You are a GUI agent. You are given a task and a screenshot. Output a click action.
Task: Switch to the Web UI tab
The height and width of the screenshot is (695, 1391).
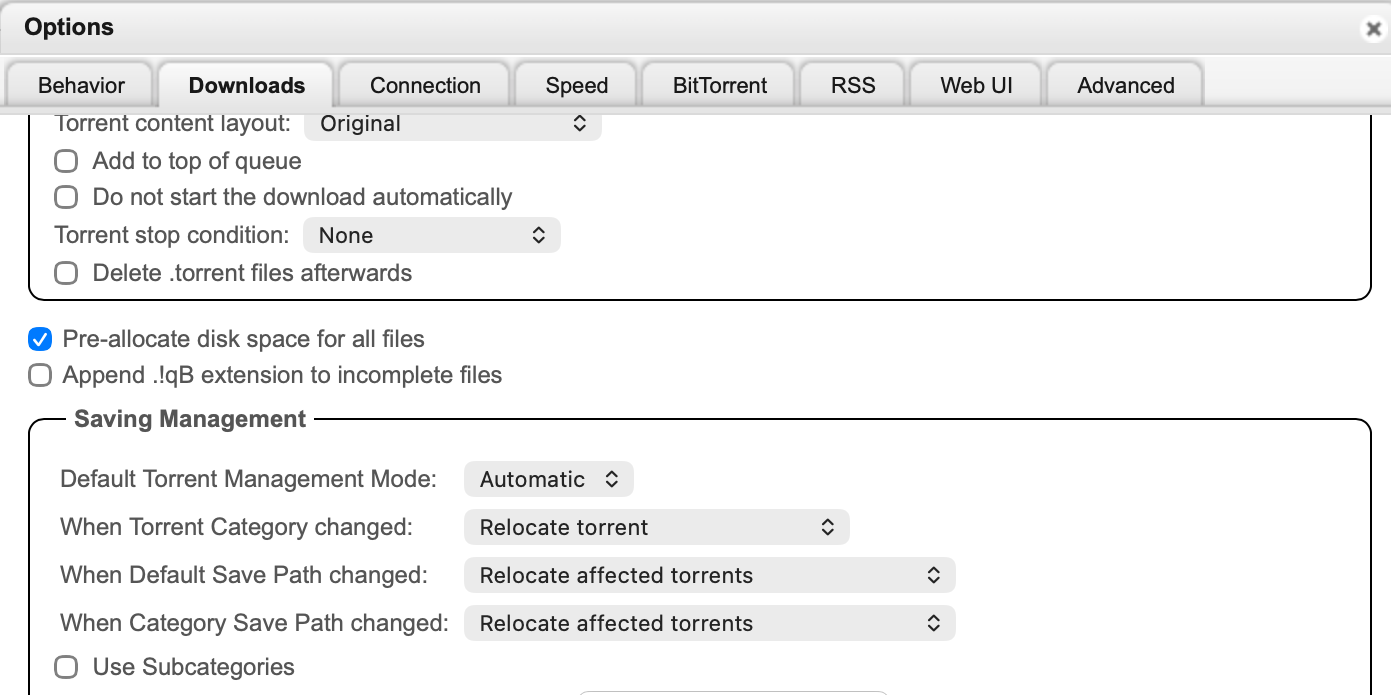pos(976,86)
